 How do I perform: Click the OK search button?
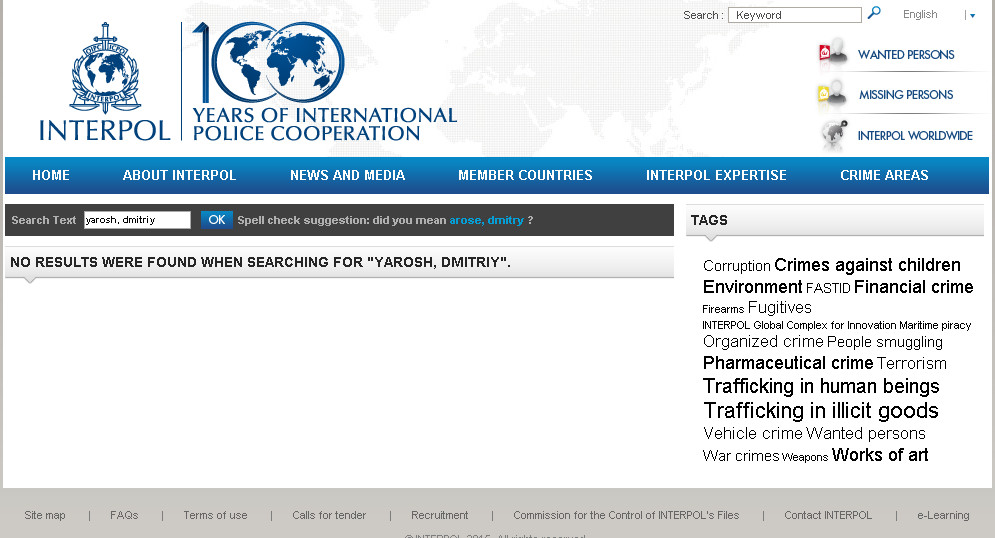click(216, 220)
